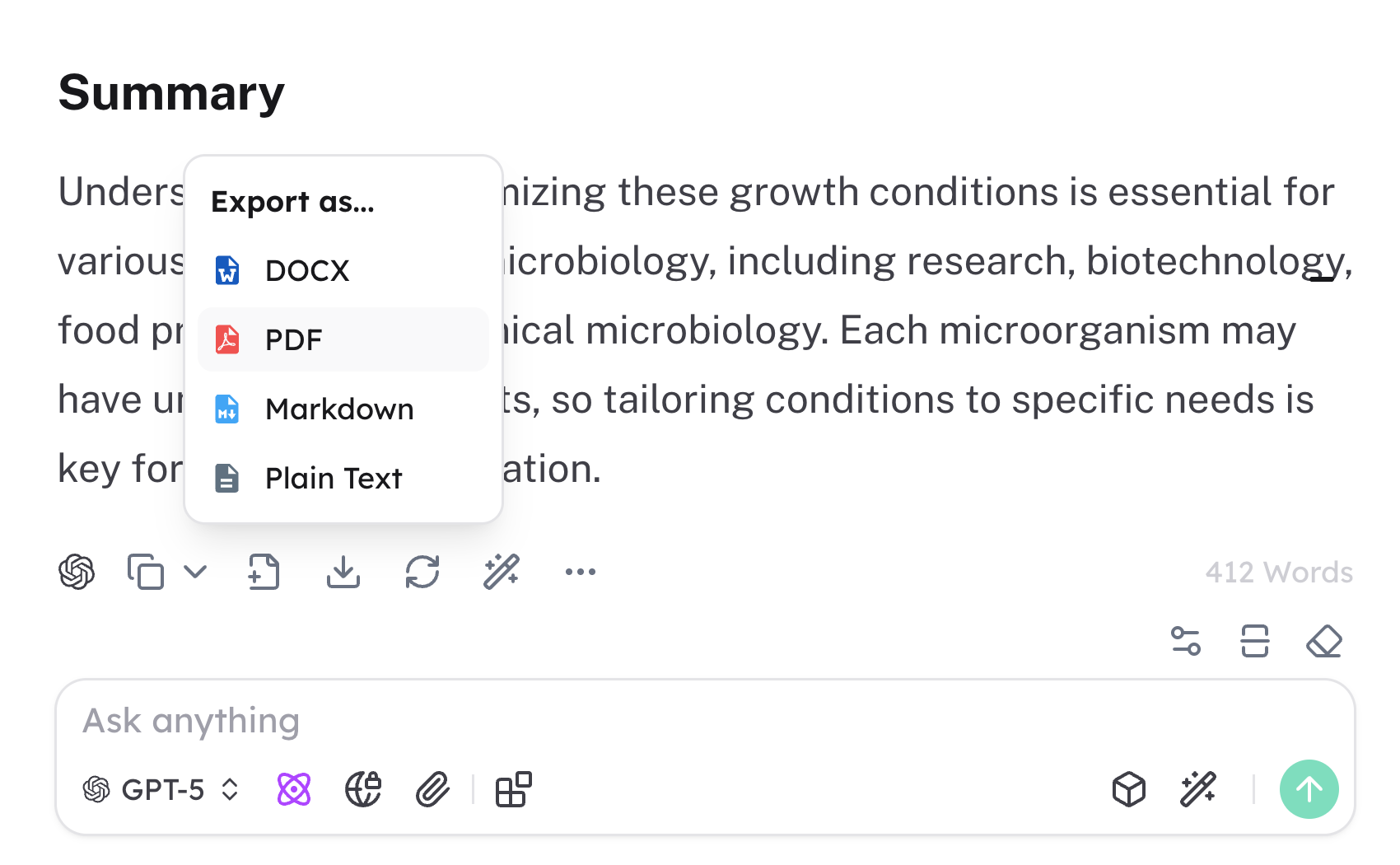Open the GPT-5 model selector
1400x865 pixels.
[161, 790]
